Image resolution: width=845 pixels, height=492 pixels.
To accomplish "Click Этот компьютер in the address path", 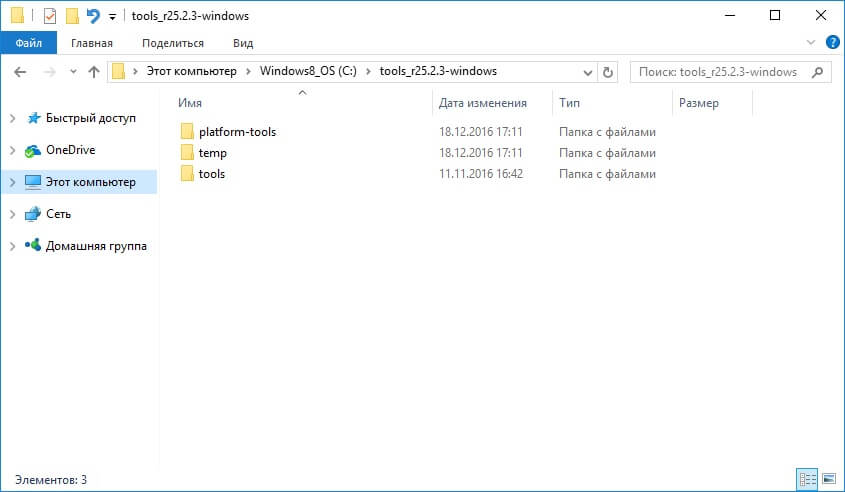I will click(191, 71).
